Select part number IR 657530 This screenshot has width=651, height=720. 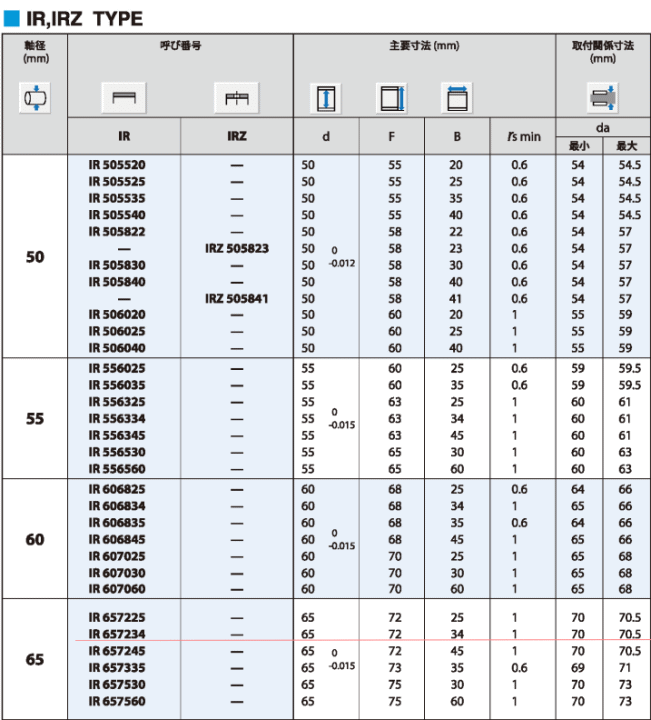click(x=117, y=685)
